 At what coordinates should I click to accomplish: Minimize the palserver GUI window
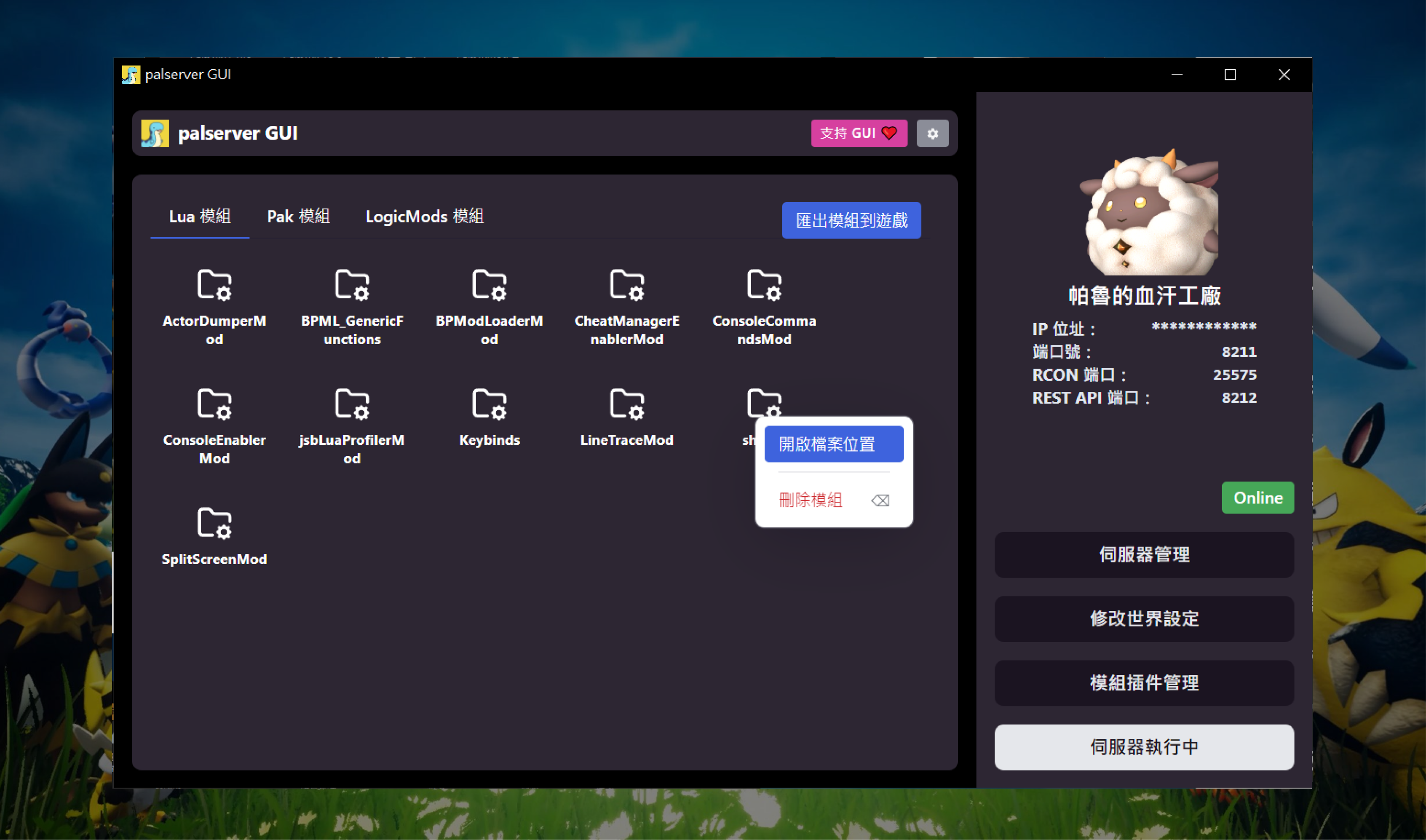tap(1177, 75)
